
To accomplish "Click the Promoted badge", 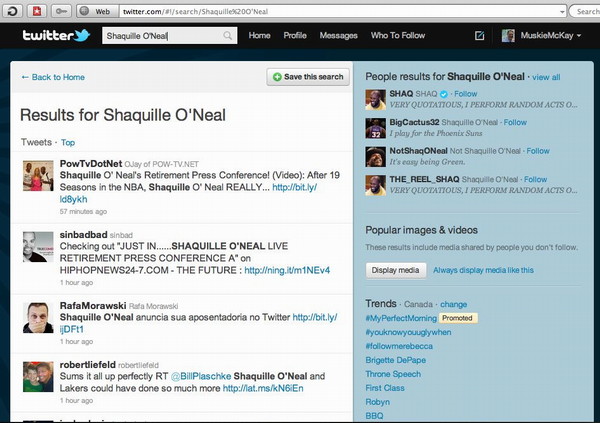I will 458,318.
